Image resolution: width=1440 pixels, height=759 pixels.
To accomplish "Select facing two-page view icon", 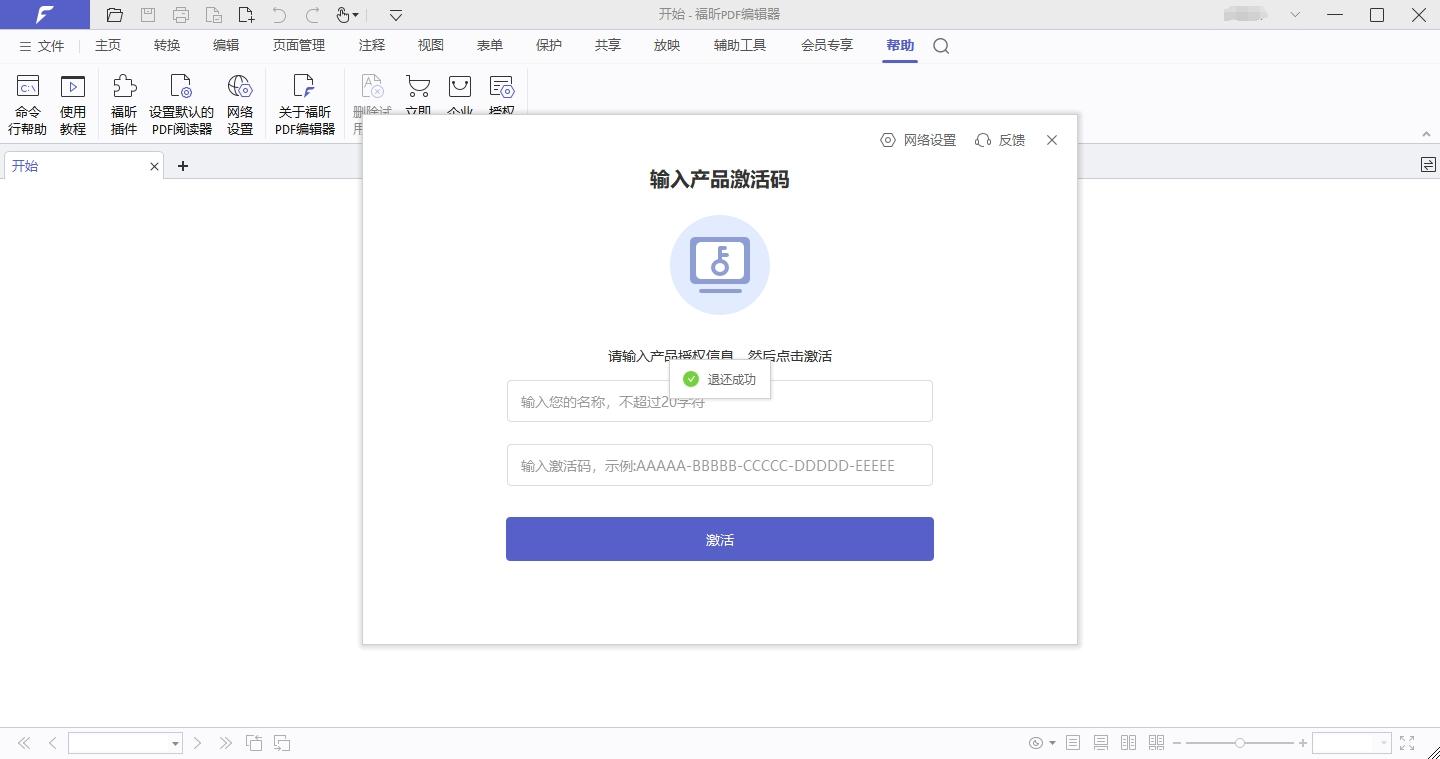I will coord(1128,743).
